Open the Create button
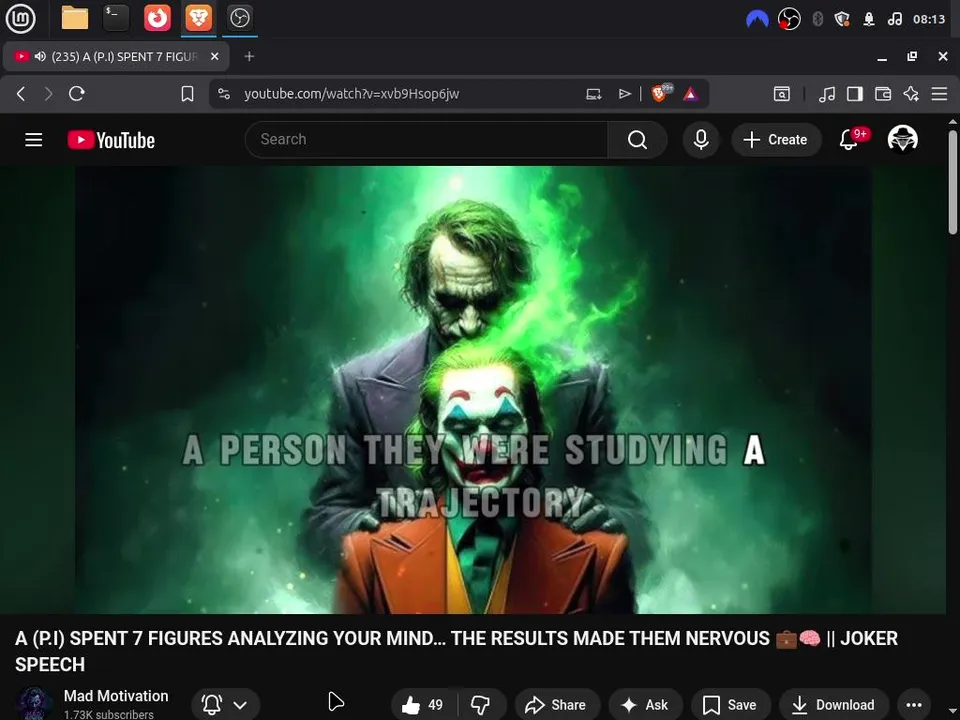Image resolution: width=960 pixels, height=720 pixels. (776, 140)
